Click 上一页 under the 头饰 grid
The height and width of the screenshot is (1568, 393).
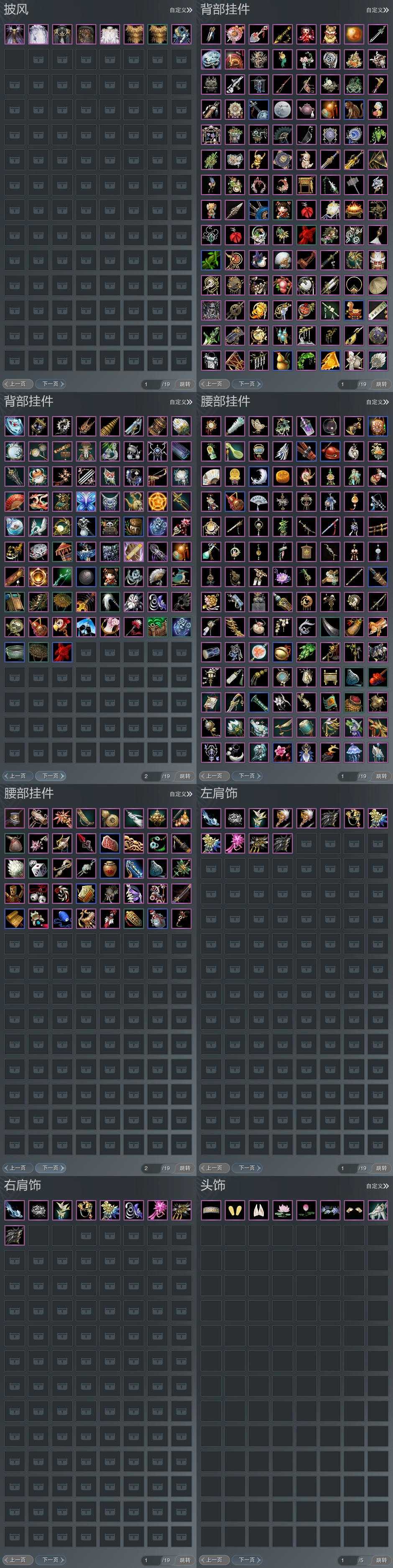pos(214,1560)
